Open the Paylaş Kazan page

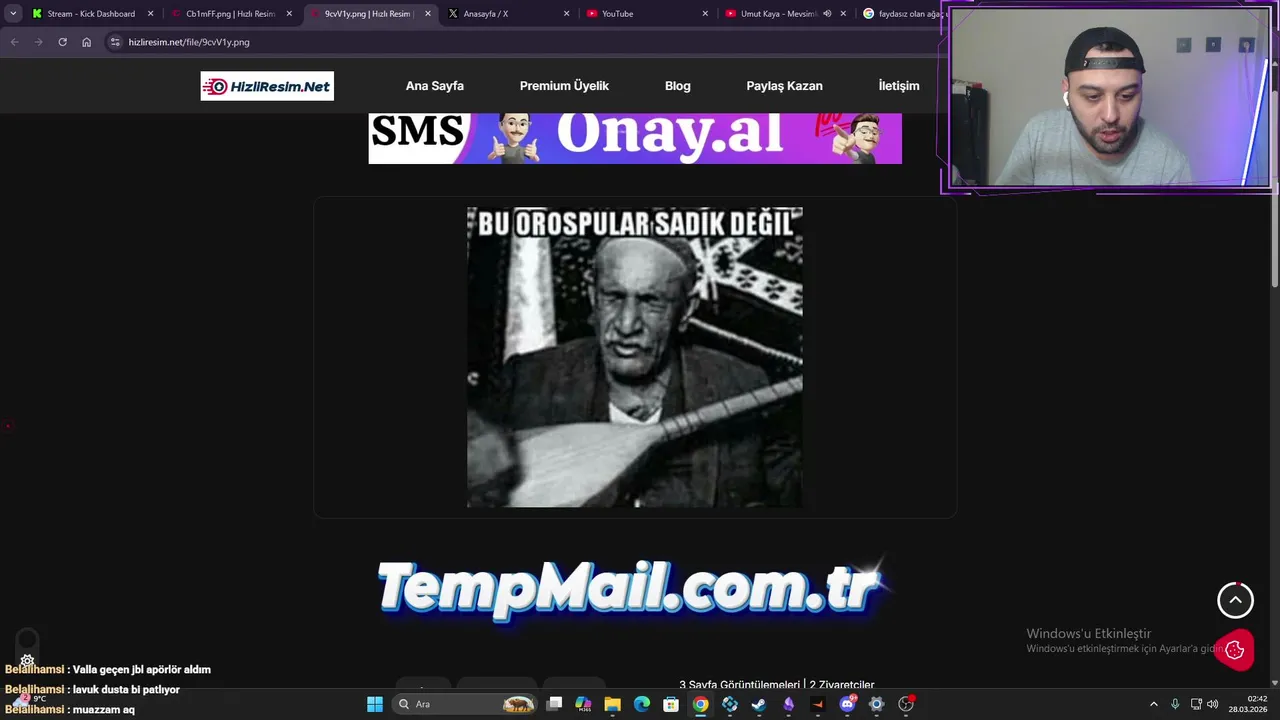[784, 86]
